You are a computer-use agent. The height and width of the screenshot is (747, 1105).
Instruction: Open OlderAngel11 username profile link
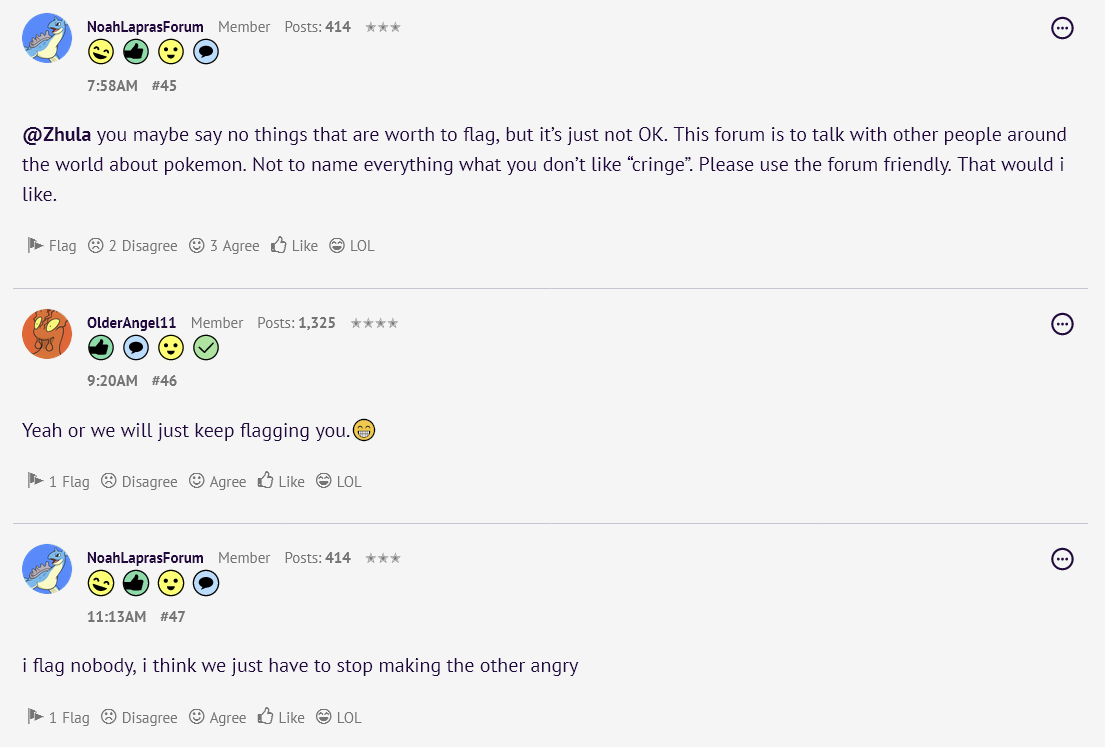pos(131,323)
